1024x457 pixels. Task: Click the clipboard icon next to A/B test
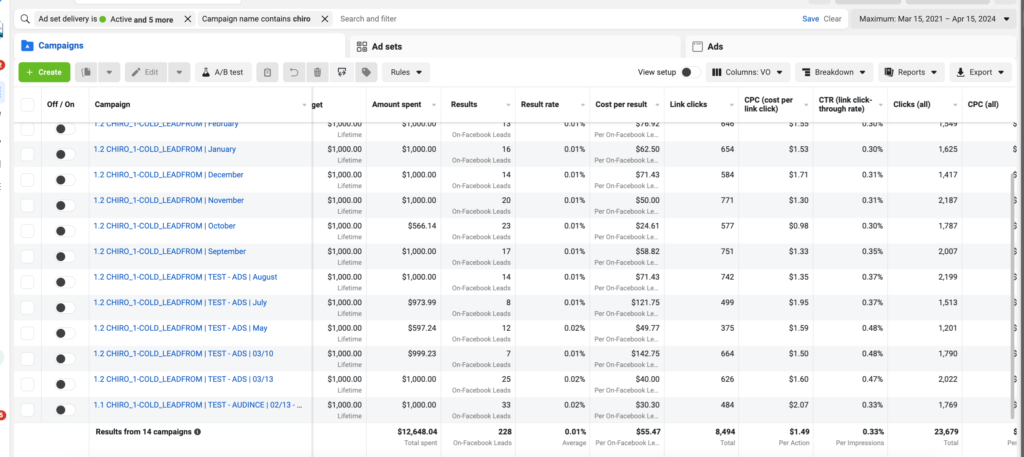[x=267, y=72]
